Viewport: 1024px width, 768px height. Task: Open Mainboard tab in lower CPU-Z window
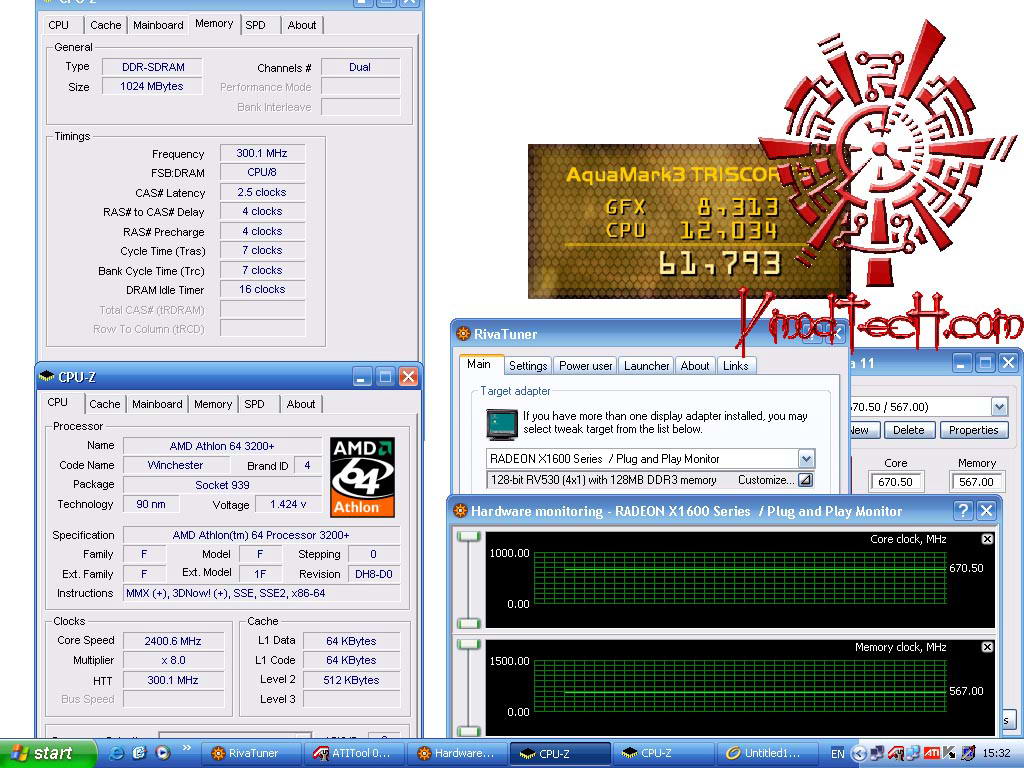pos(157,404)
